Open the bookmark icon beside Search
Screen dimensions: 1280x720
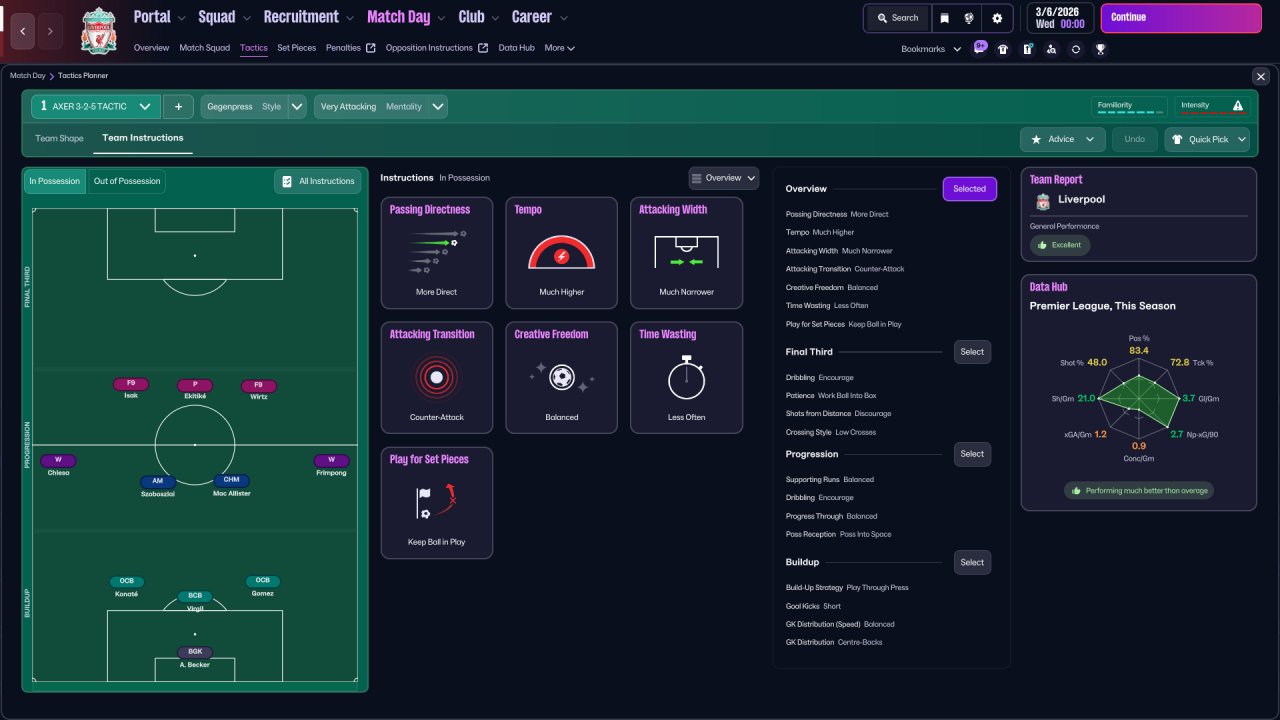[x=945, y=18]
